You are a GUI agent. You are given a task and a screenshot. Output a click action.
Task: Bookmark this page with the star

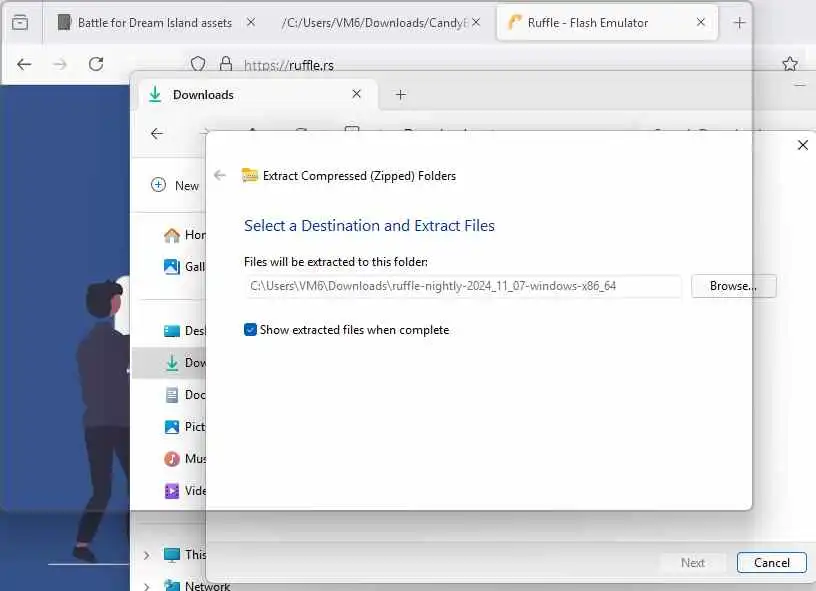789,64
